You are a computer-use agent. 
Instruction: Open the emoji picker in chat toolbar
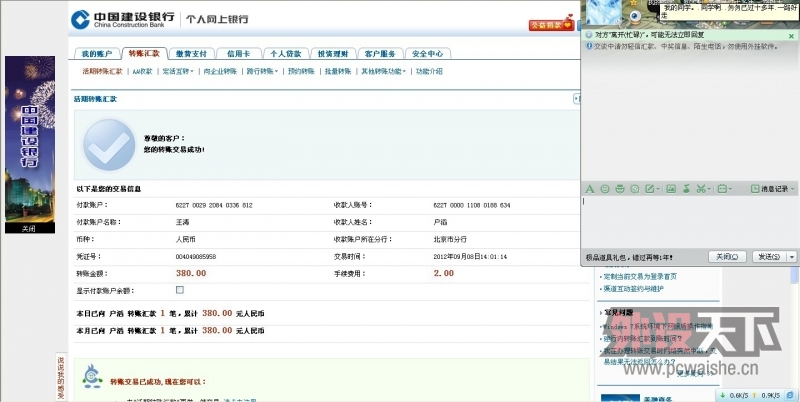[605, 188]
